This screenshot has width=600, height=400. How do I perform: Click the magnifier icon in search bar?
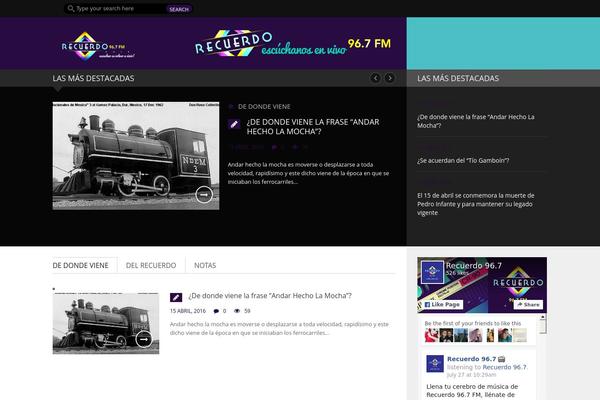click(70, 8)
